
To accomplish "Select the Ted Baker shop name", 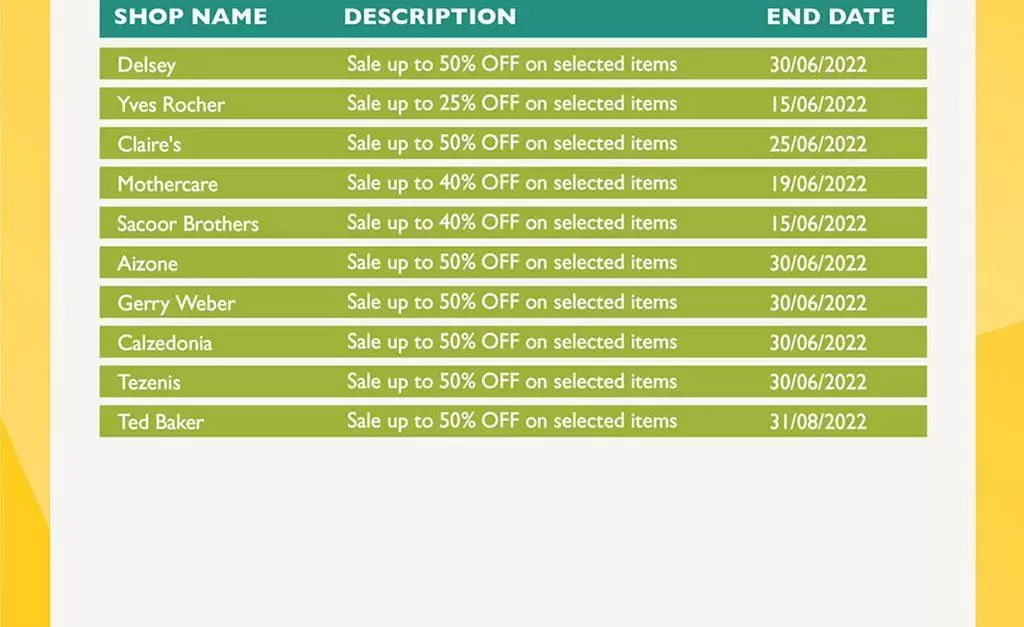I will click(160, 422).
